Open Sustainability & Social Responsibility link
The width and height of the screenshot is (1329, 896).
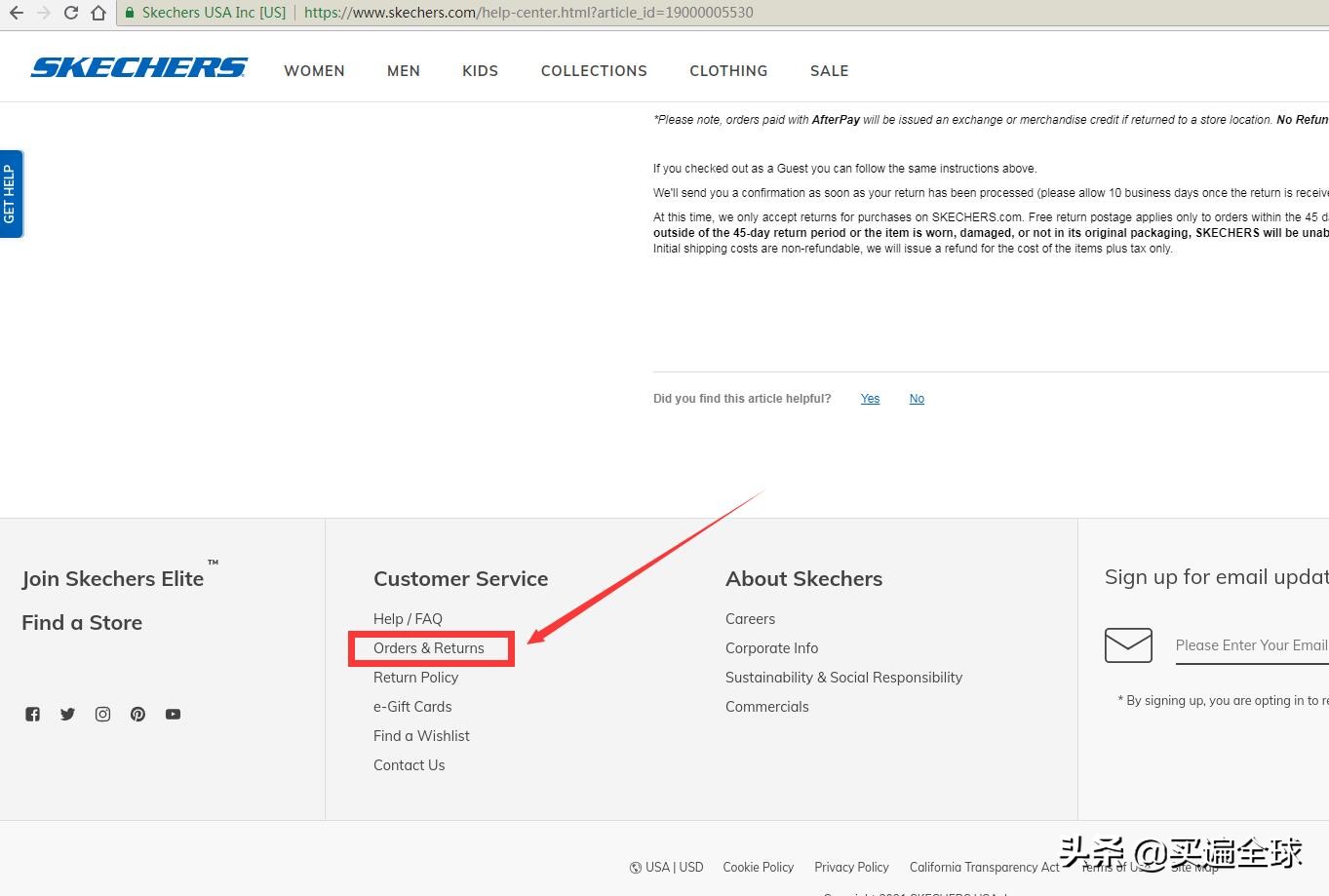pyautogui.click(x=843, y=678)
